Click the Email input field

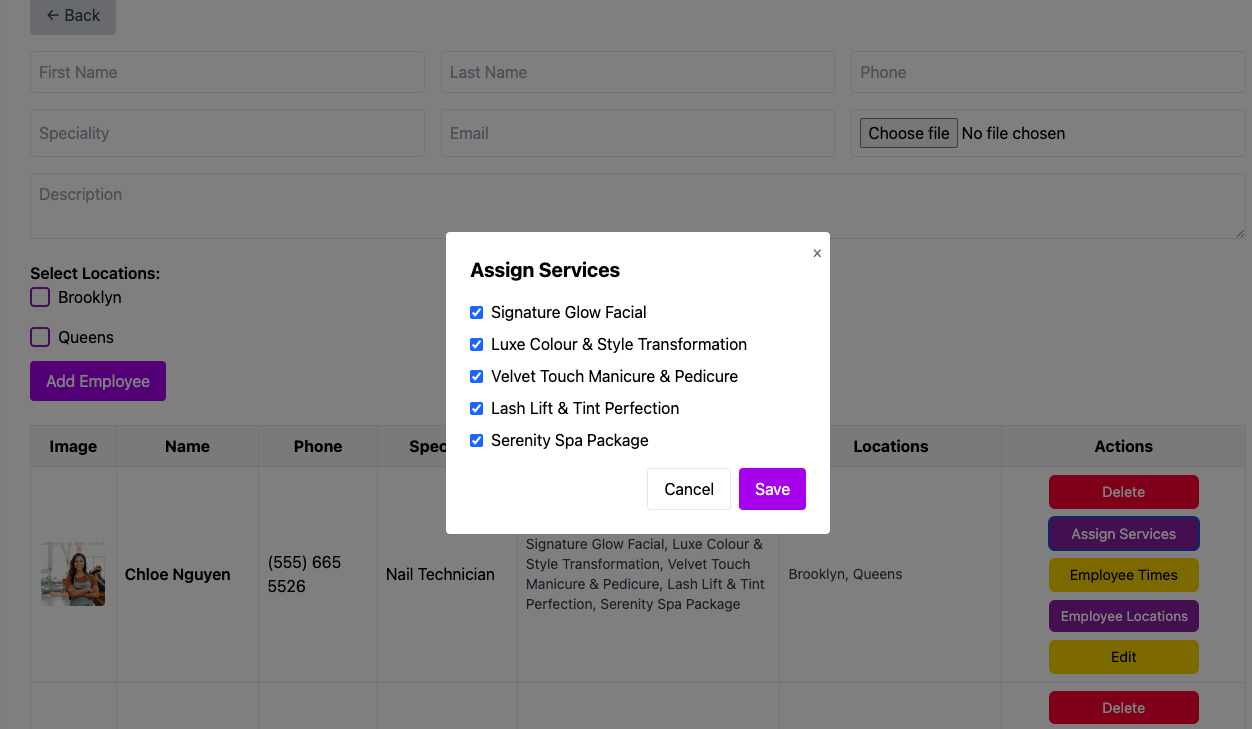click(637, 133)
